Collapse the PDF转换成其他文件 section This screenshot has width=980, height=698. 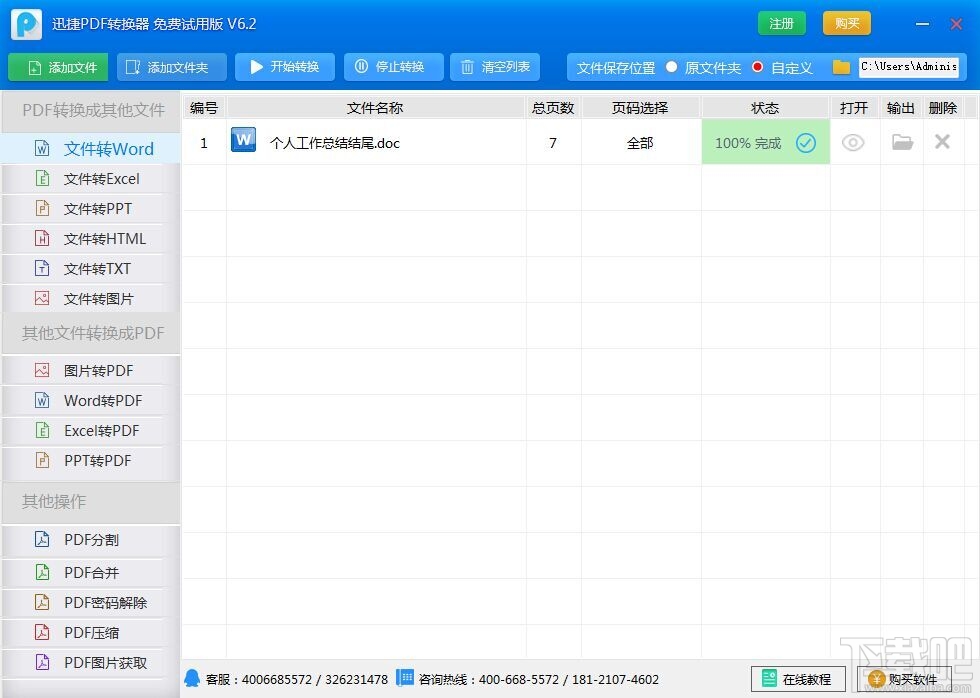point(91,111)
